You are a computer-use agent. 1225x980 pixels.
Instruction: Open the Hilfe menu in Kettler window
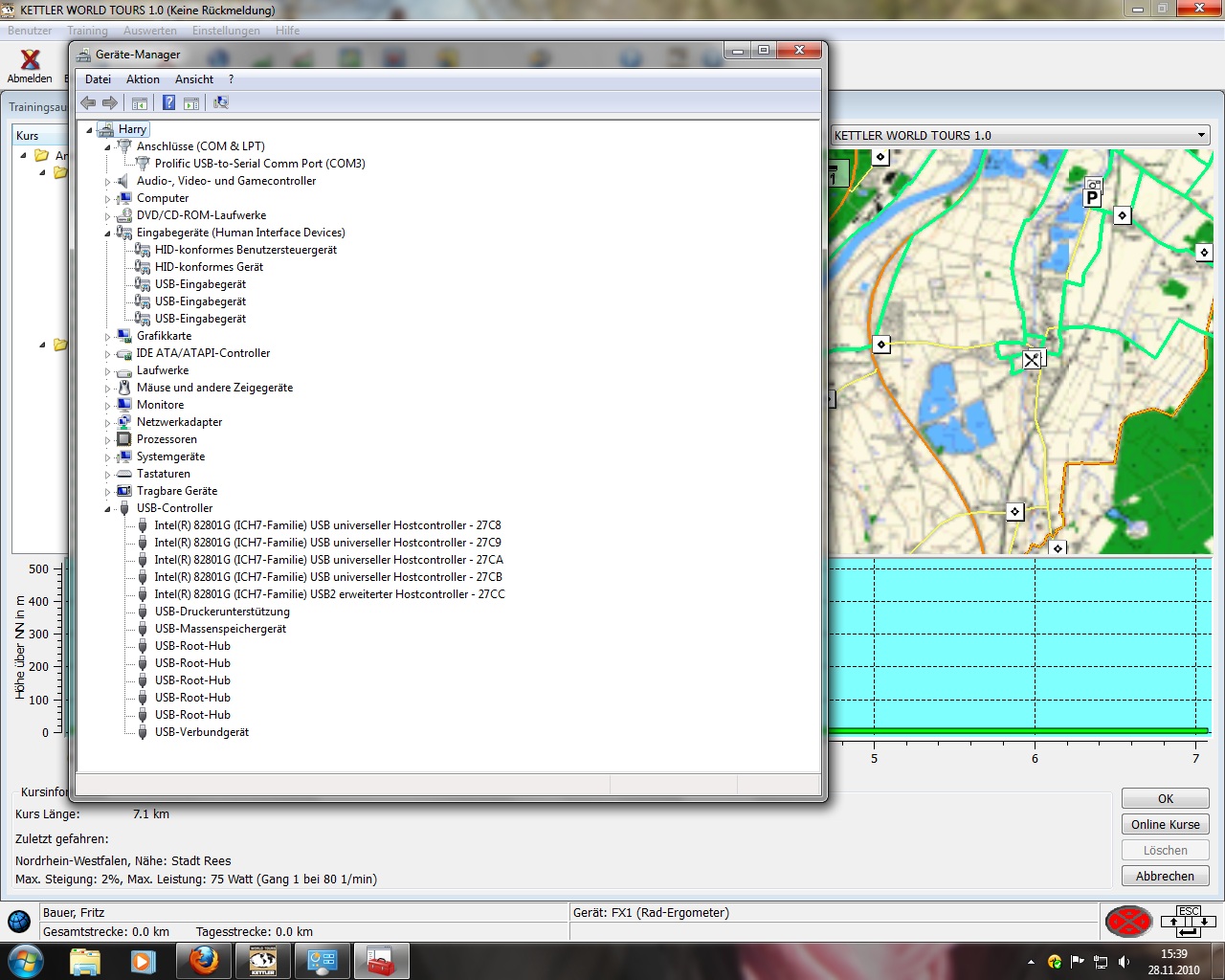(x=287, y=31)
